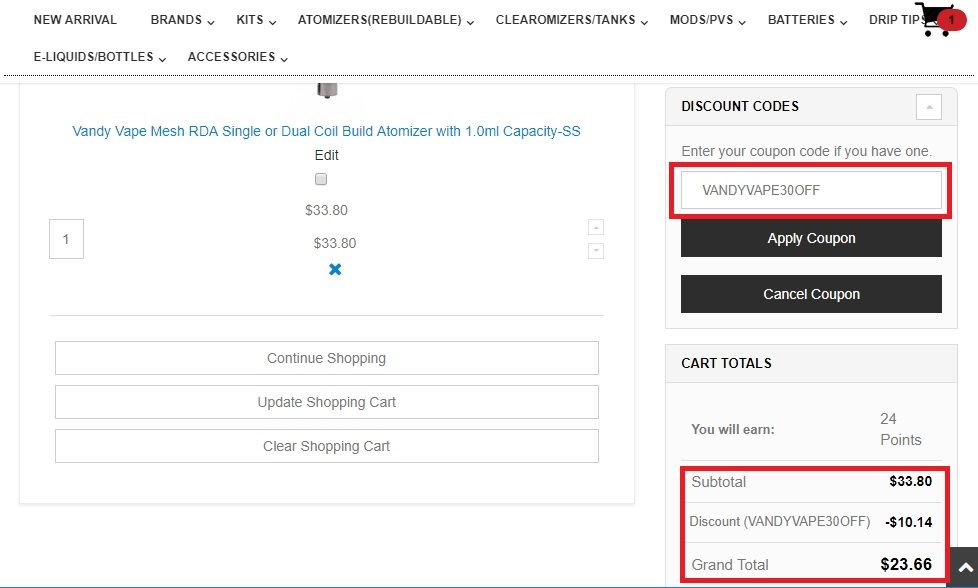978x588 pixels.
Task: Collapse the Discount Codes panel
Action: click(928, 106)
